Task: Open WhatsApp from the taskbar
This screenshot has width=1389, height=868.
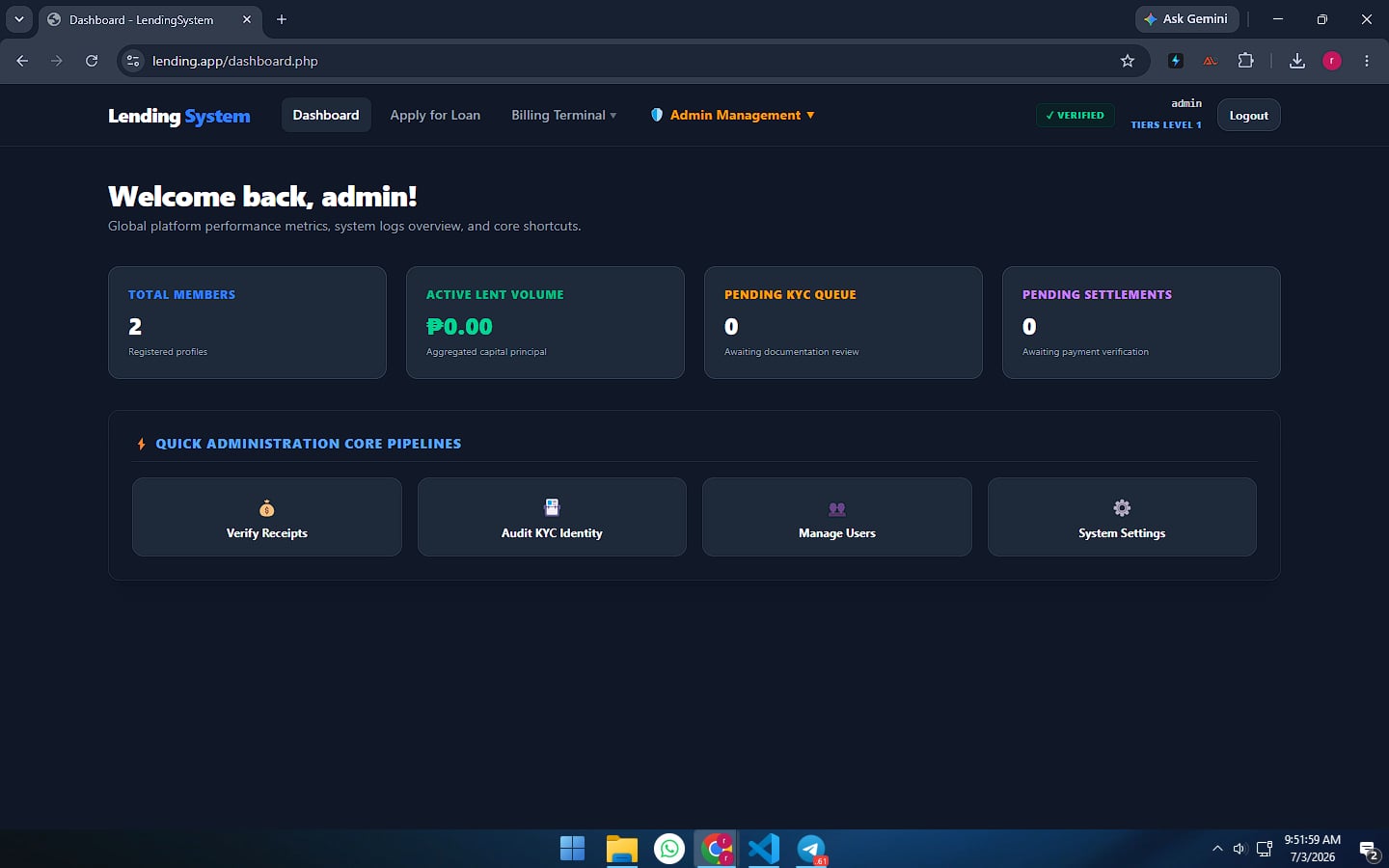Action: coord(669,849)
